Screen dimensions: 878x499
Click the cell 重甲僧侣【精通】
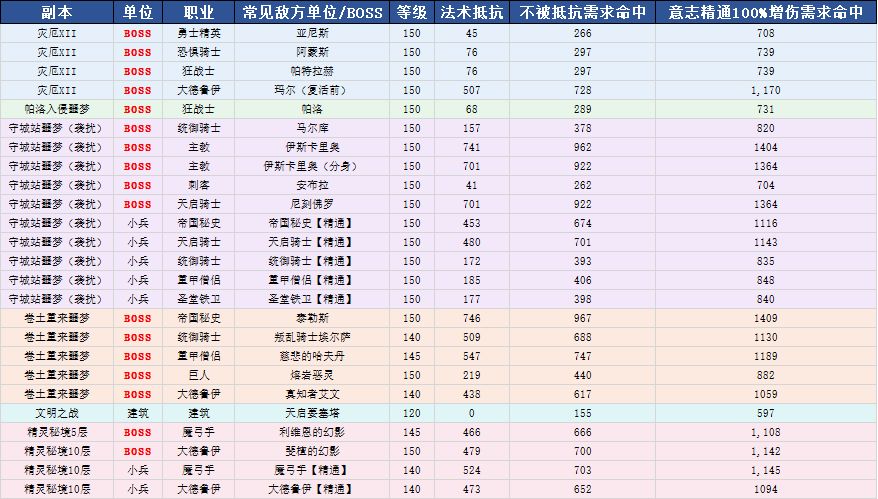[312, 281]
